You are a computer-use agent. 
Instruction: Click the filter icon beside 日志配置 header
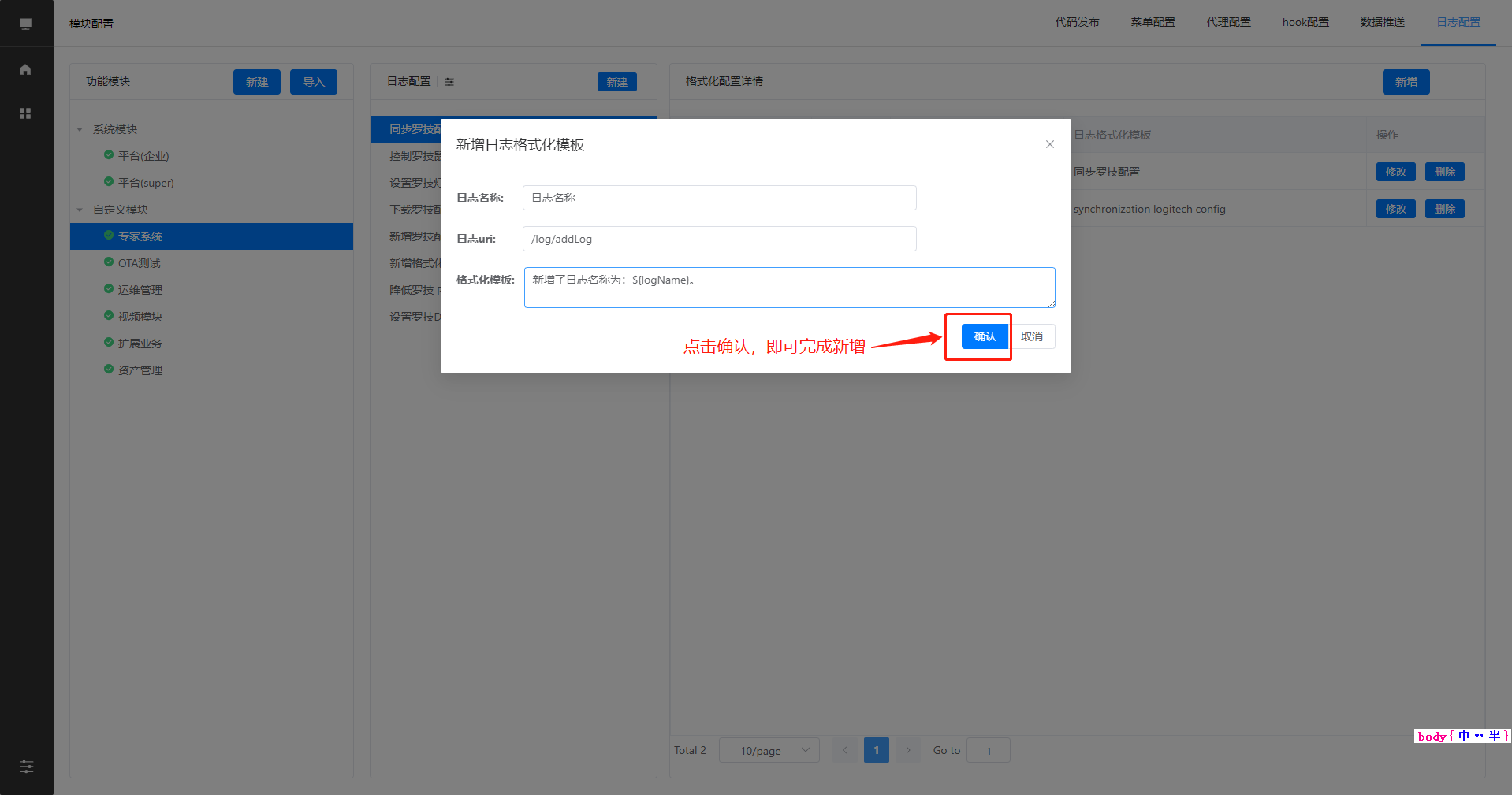coord(449,82)
